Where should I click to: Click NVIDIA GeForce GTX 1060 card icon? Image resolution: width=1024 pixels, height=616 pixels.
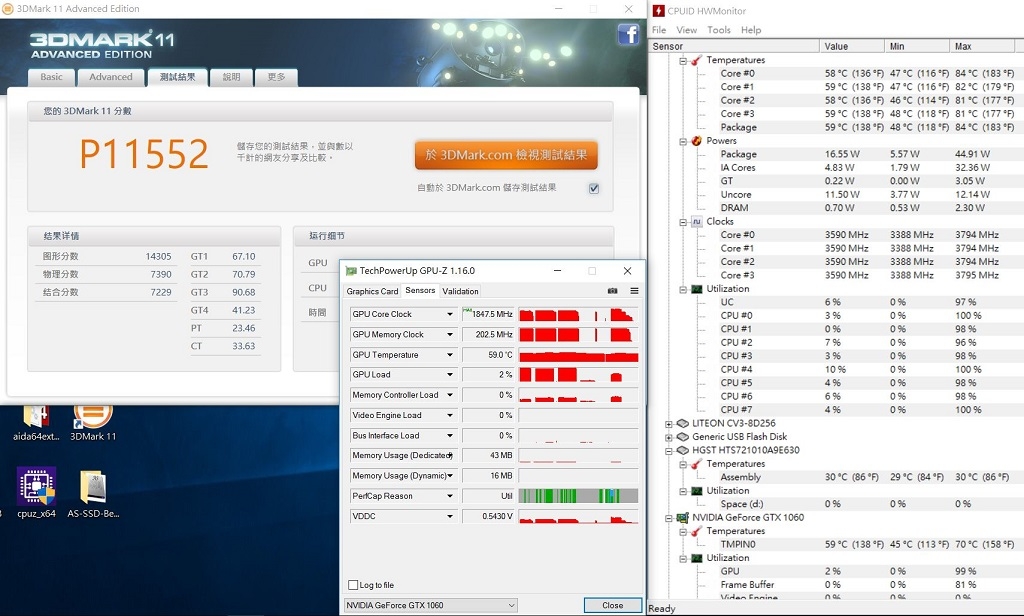click(682, 517)
